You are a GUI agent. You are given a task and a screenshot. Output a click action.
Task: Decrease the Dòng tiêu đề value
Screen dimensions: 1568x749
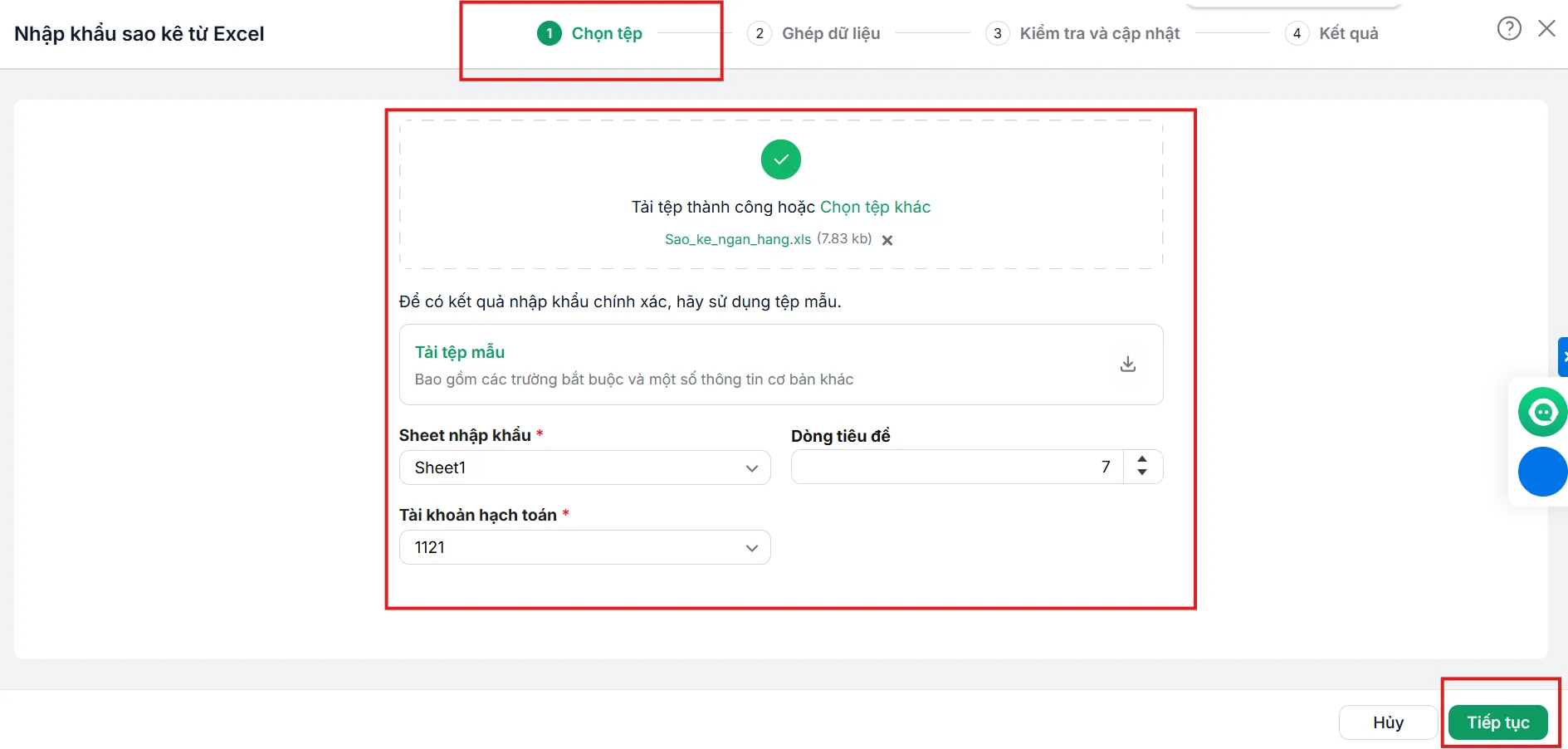click(1142, 472)
